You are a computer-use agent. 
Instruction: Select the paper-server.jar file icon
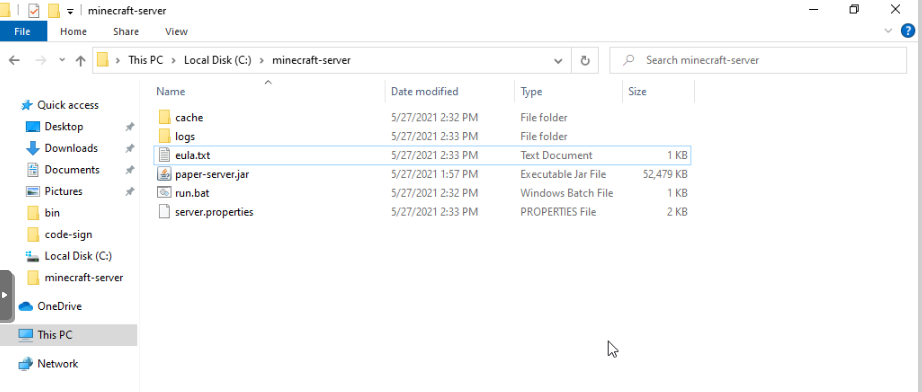point(164,174)
